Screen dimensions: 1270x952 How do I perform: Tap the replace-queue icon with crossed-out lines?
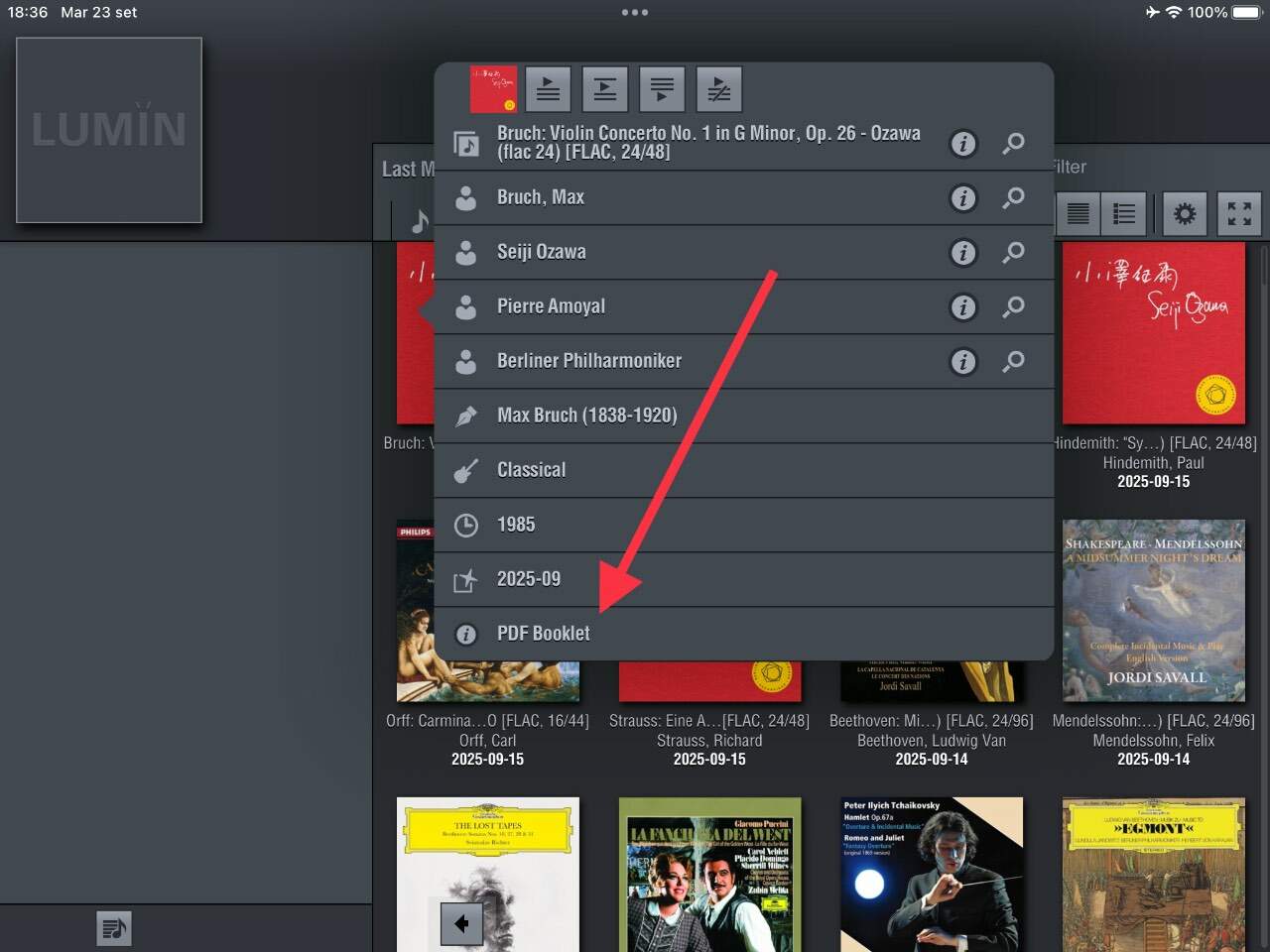[719, 89]
